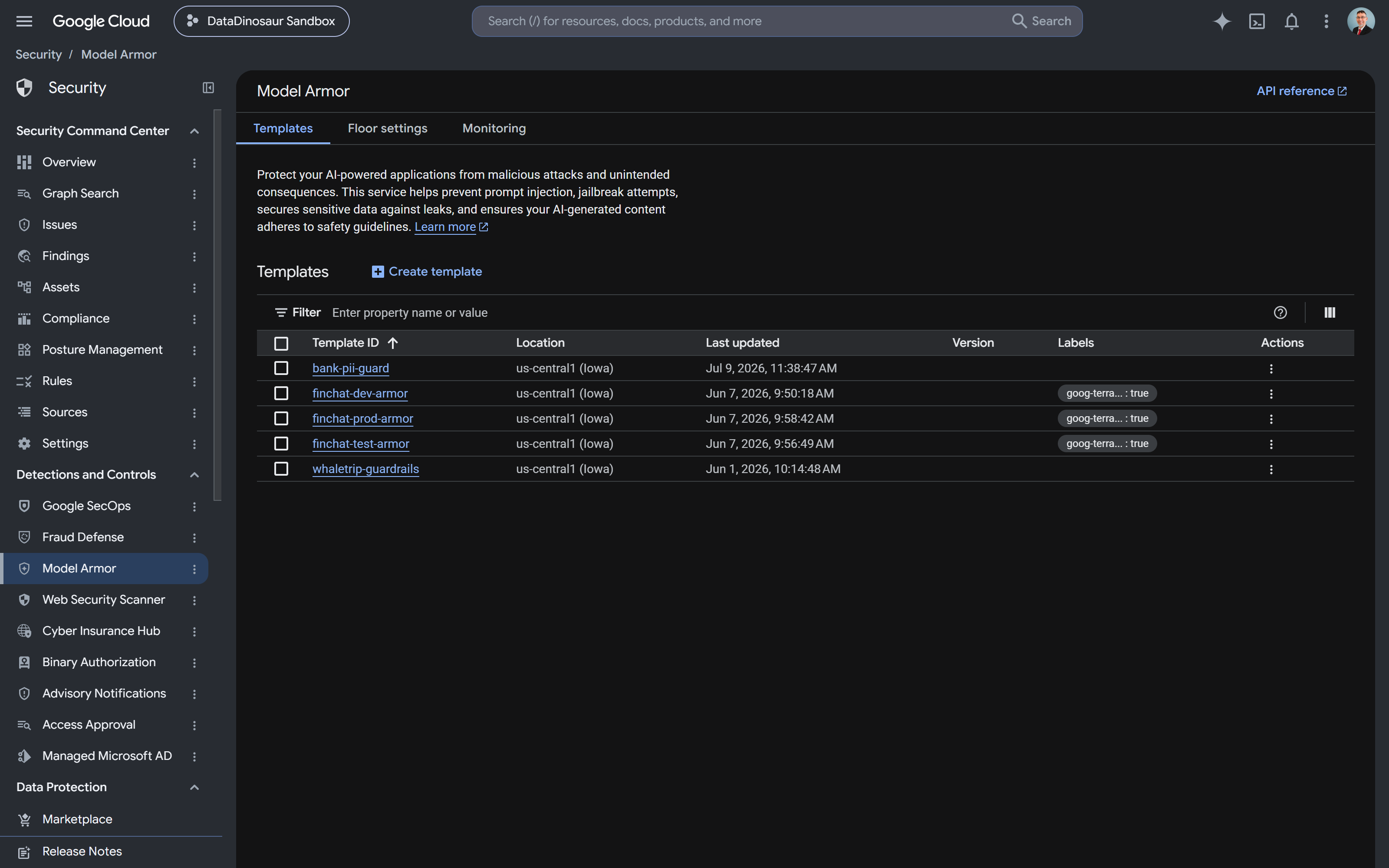
Task: Select the bank-pii-guard row checkbox
Action: click(281, 368)
